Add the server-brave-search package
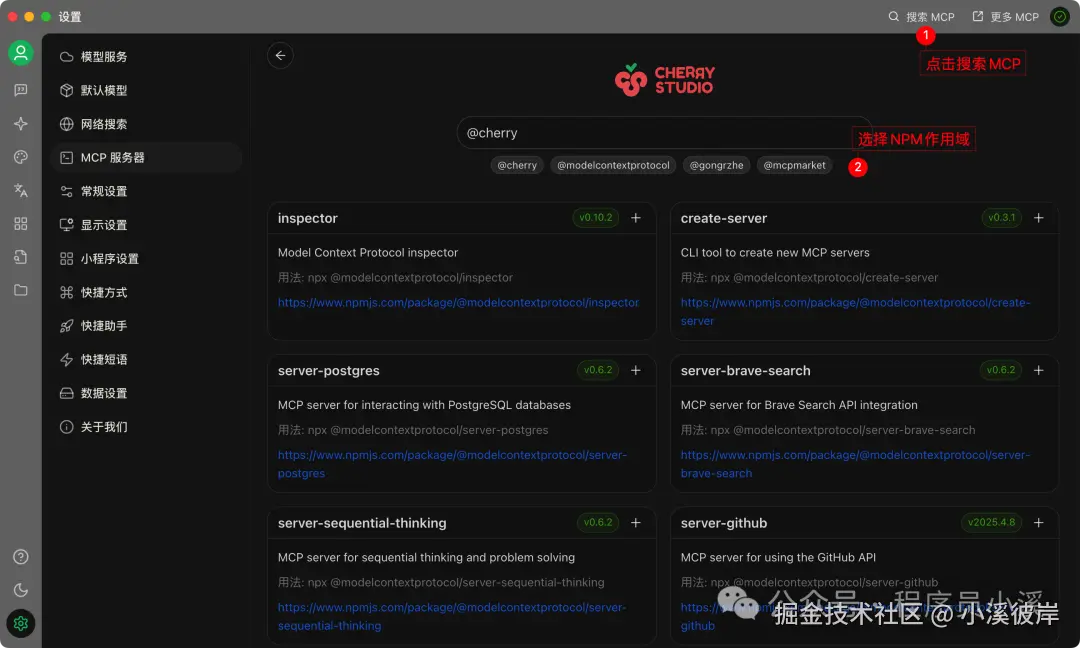Image resolution: width=1080 pixels, height=648 pixels. [1039, 370]
